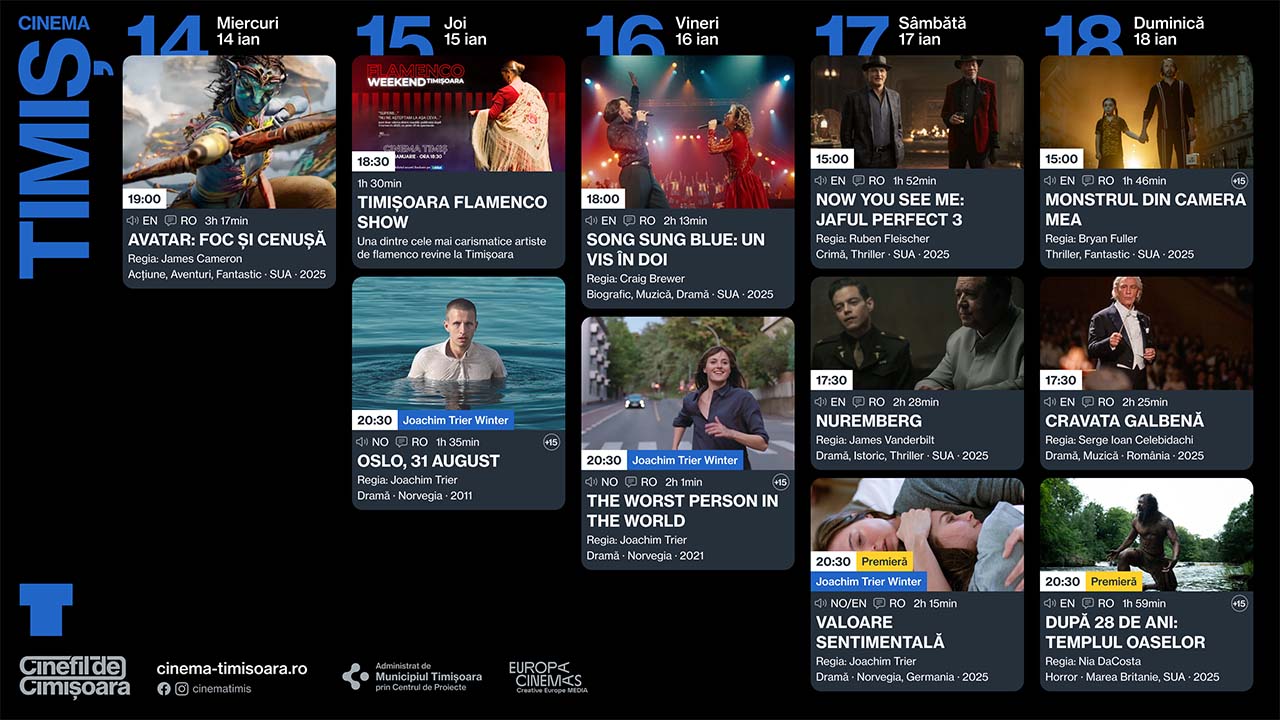
Task: Click the subtitle icon on Avatar card
Action: [x=171, y=221]
